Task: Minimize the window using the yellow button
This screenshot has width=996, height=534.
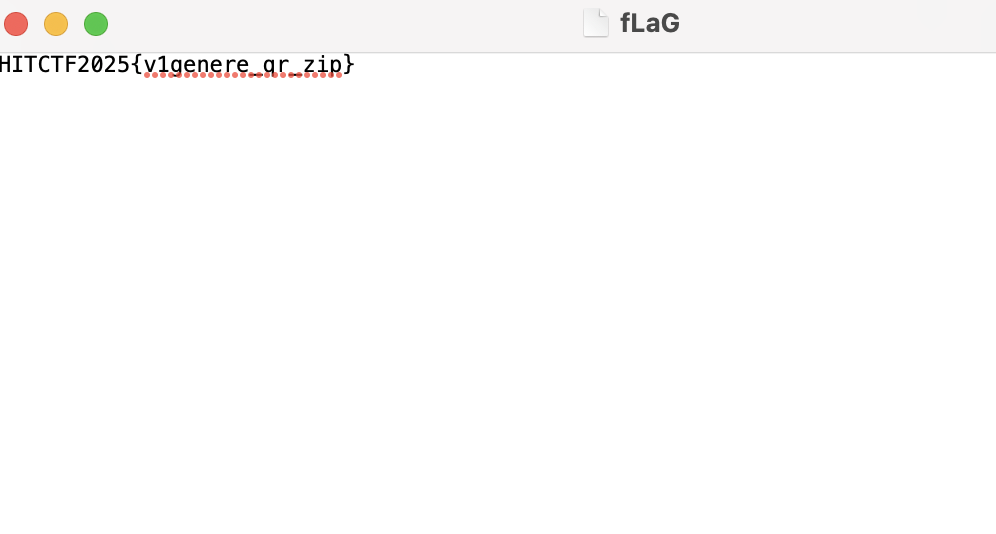Action: (x=56, y=24)
